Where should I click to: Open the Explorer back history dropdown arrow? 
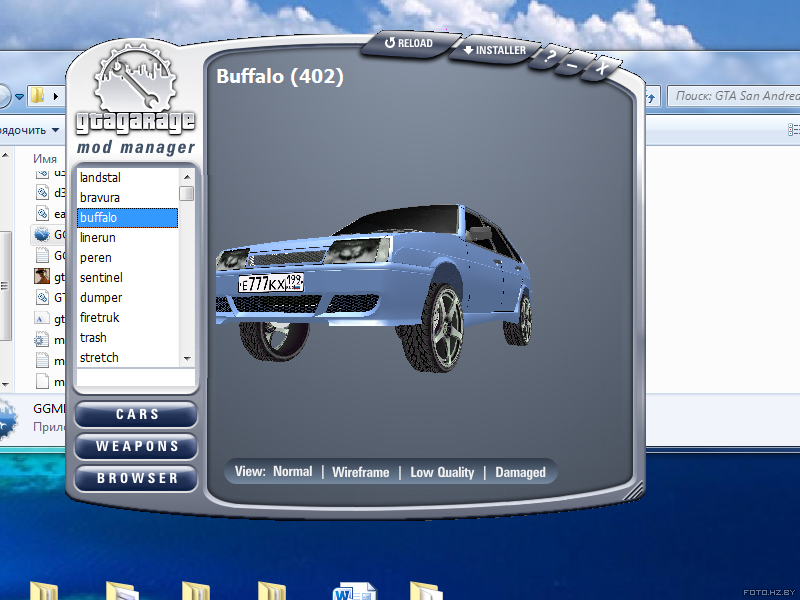[19, 96]
